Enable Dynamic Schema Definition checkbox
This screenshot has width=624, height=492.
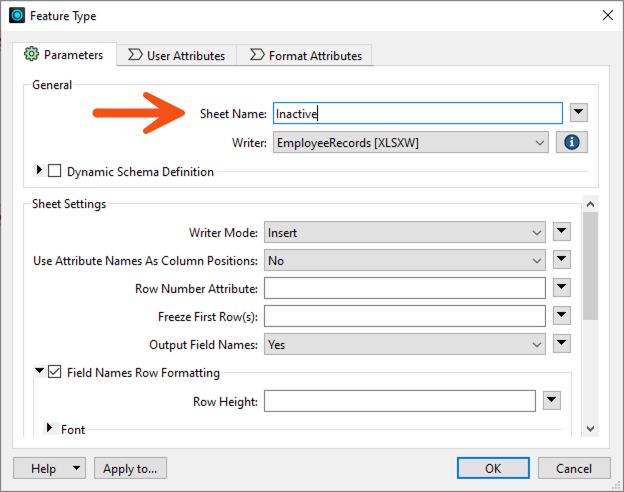[x=55, y=171]
